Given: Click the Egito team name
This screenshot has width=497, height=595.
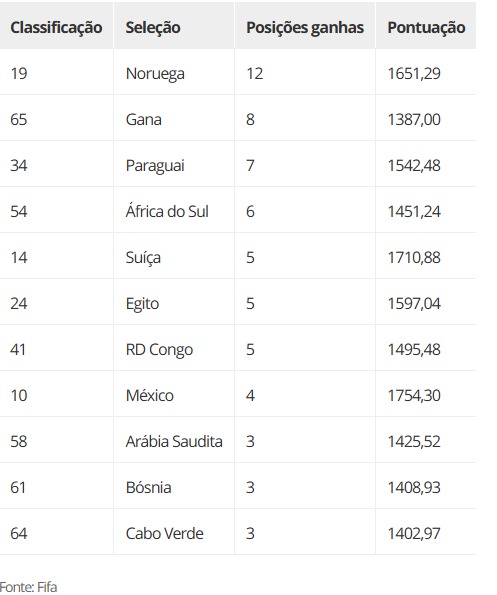Looking at the screenshot, I should pos(142,304).
